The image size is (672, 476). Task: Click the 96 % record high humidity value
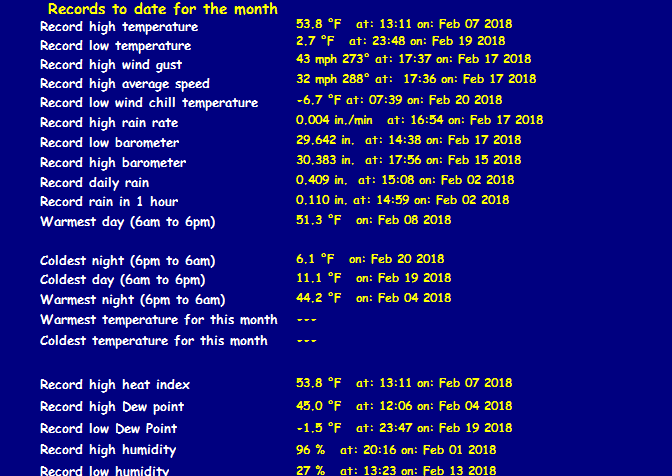pos(311,450)
